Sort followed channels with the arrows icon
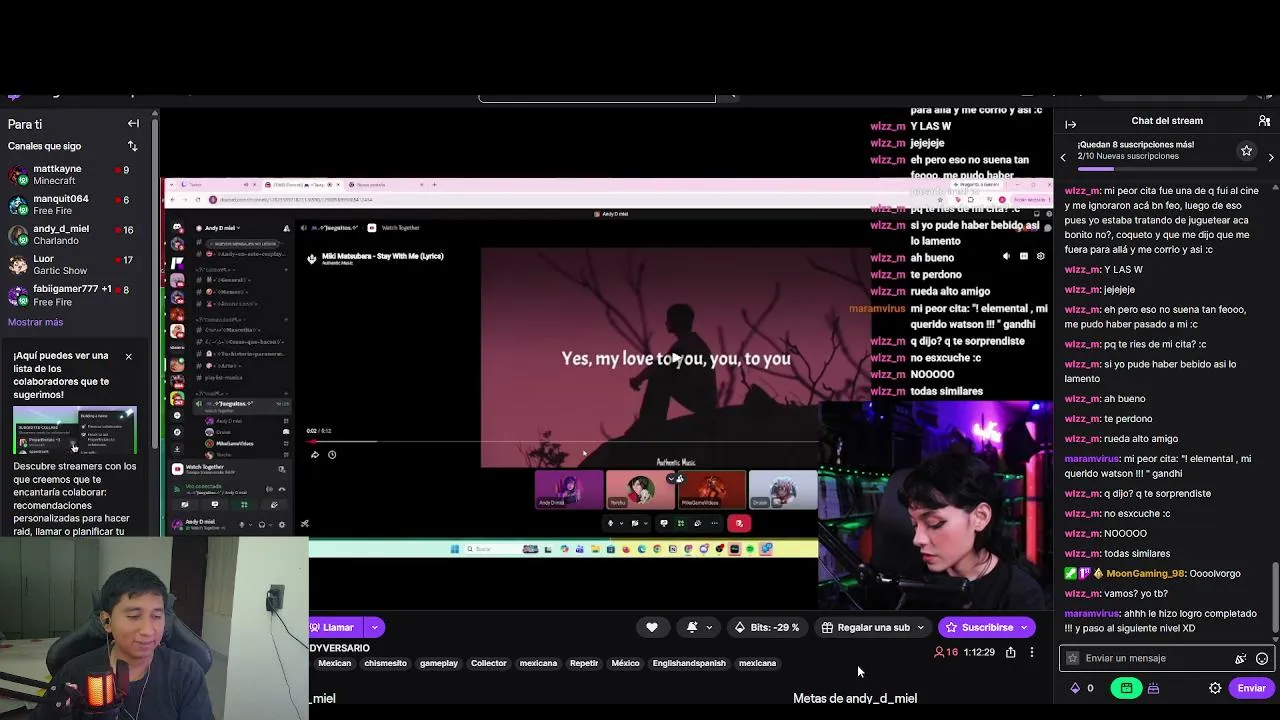This screenshot has height=720, width=1280. 132,146
